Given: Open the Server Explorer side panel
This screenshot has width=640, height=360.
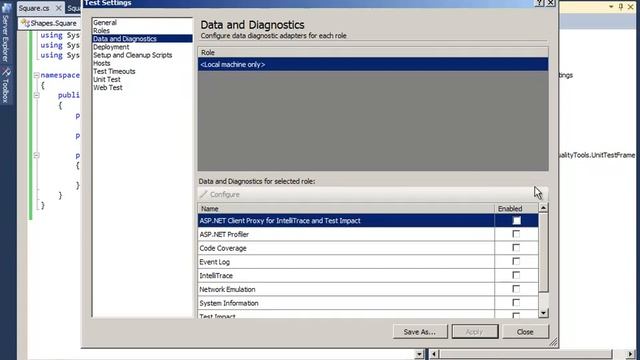Looking at the screenshot, I should 5,33.
